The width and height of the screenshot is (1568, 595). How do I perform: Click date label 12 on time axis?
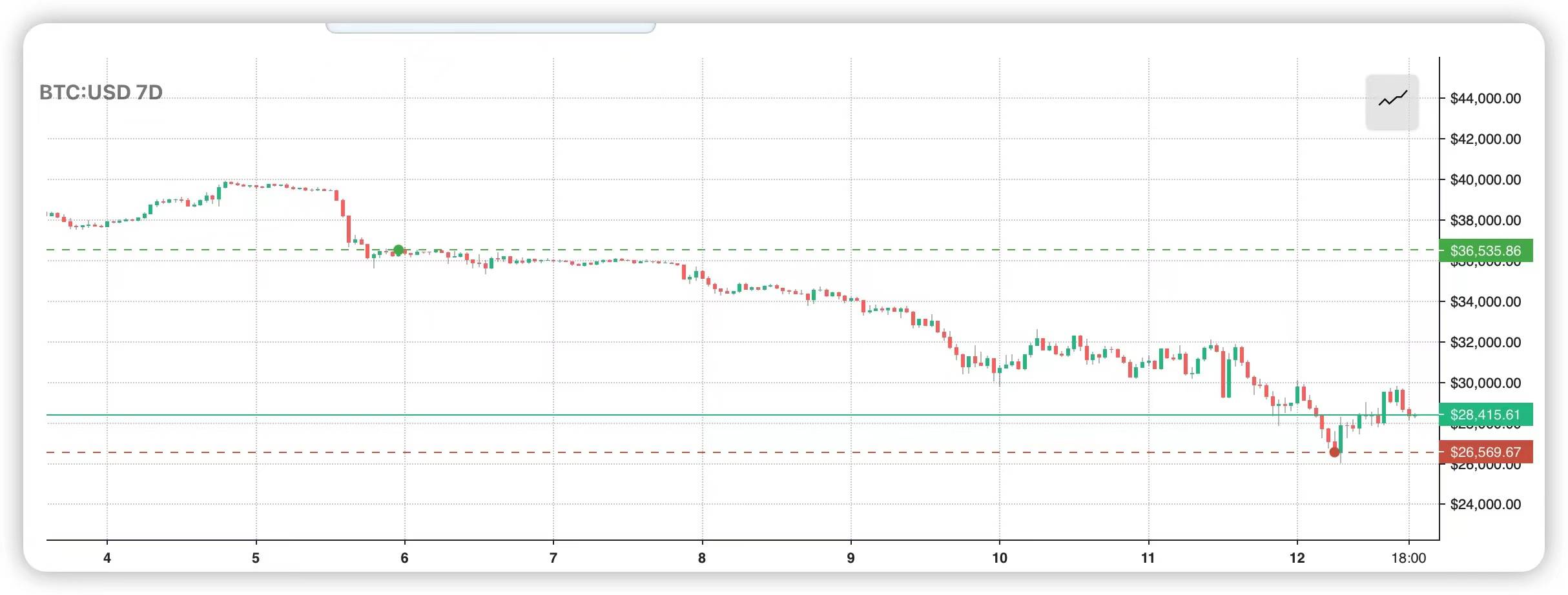pos(1297,558)
